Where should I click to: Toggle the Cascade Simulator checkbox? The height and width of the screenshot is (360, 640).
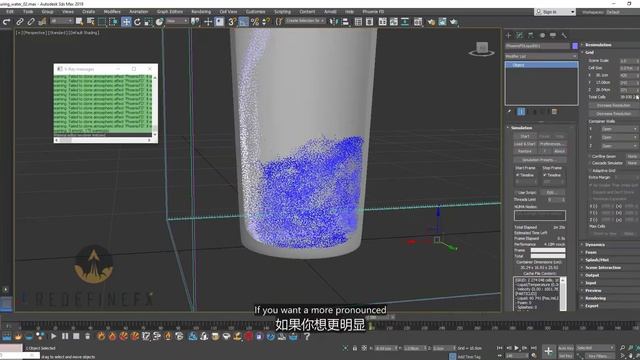pyautogui.click(x=591, y=163)
